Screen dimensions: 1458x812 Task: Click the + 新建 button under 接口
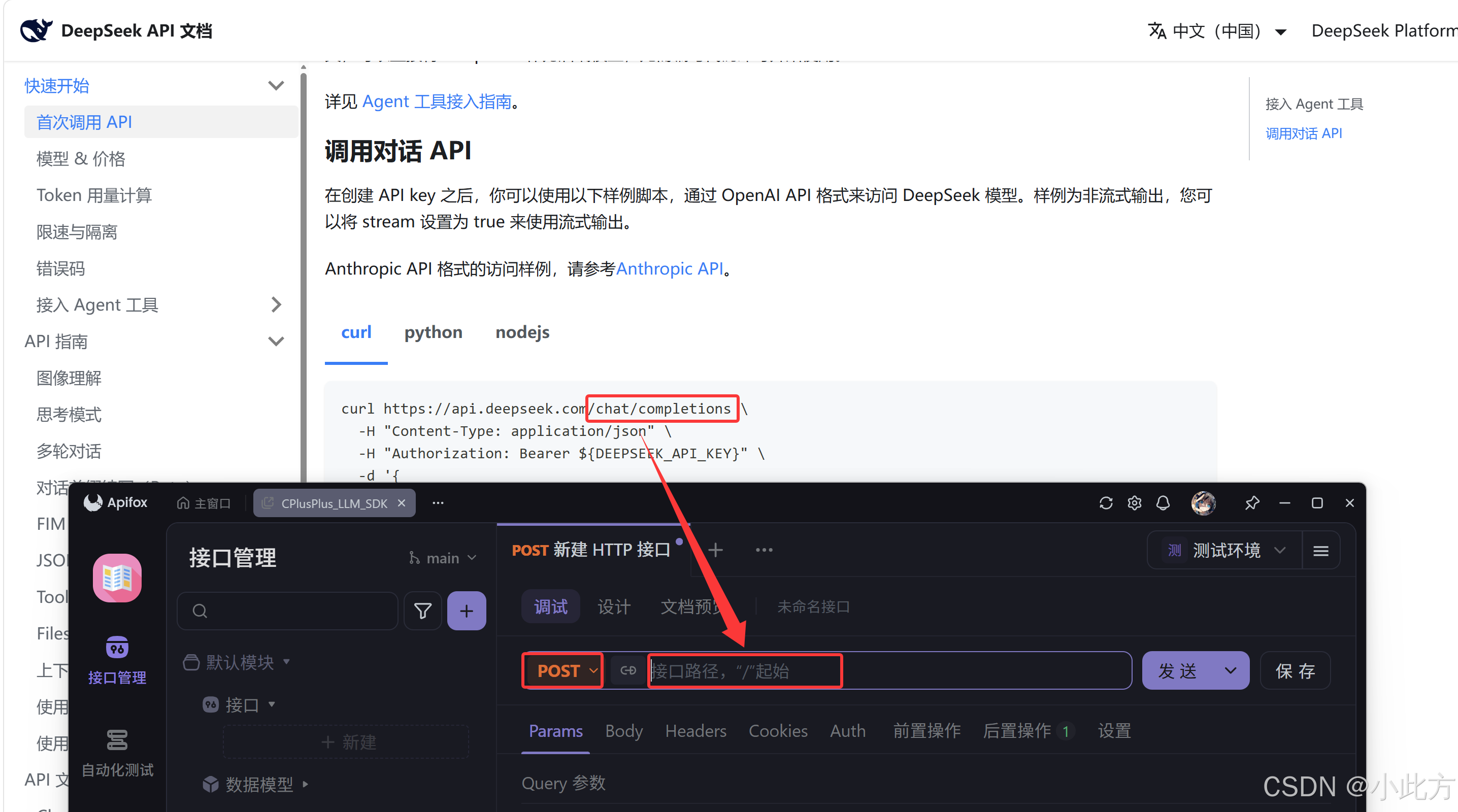346,742
